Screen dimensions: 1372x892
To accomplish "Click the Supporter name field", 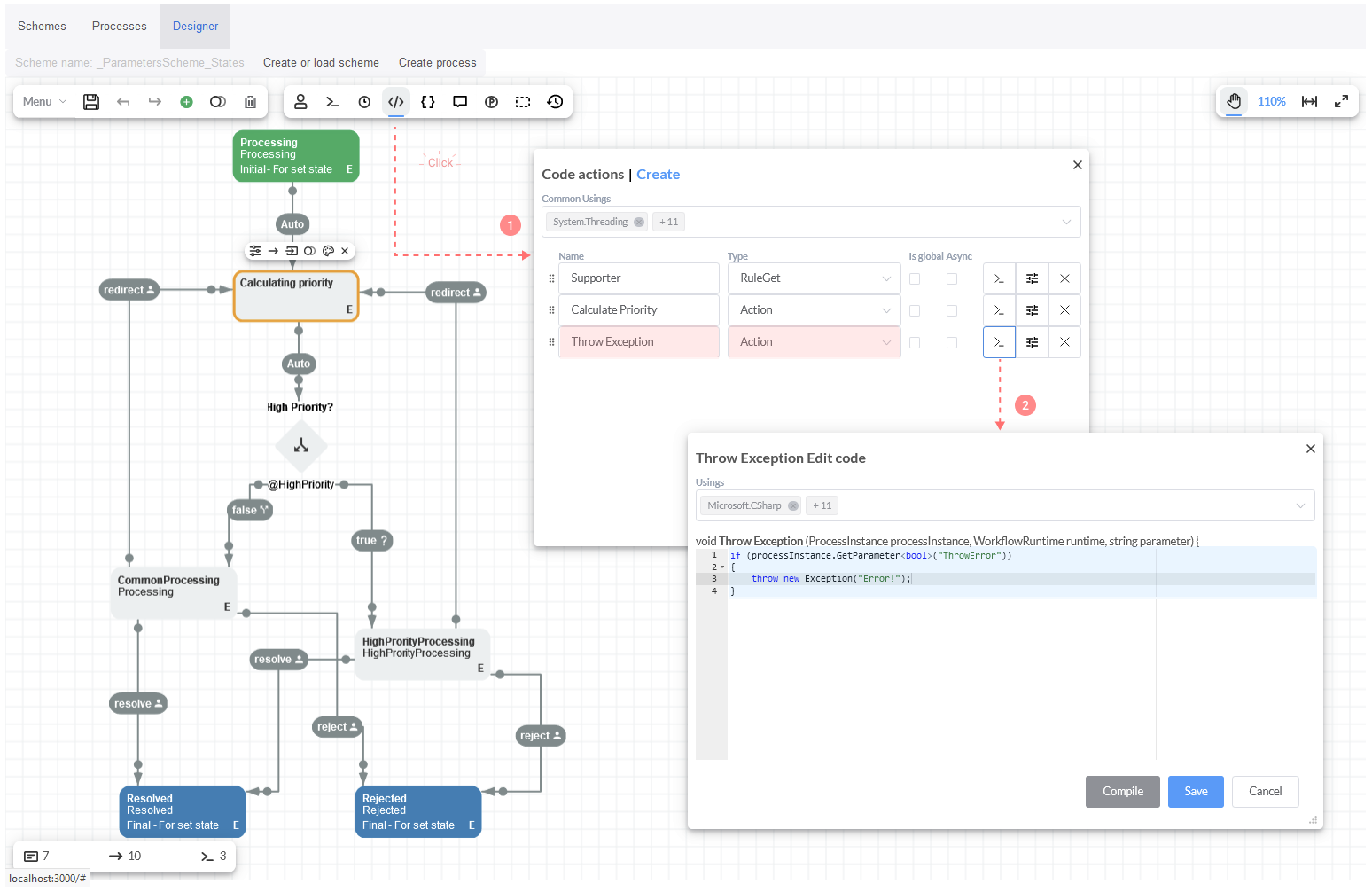I will pos(638,278).
